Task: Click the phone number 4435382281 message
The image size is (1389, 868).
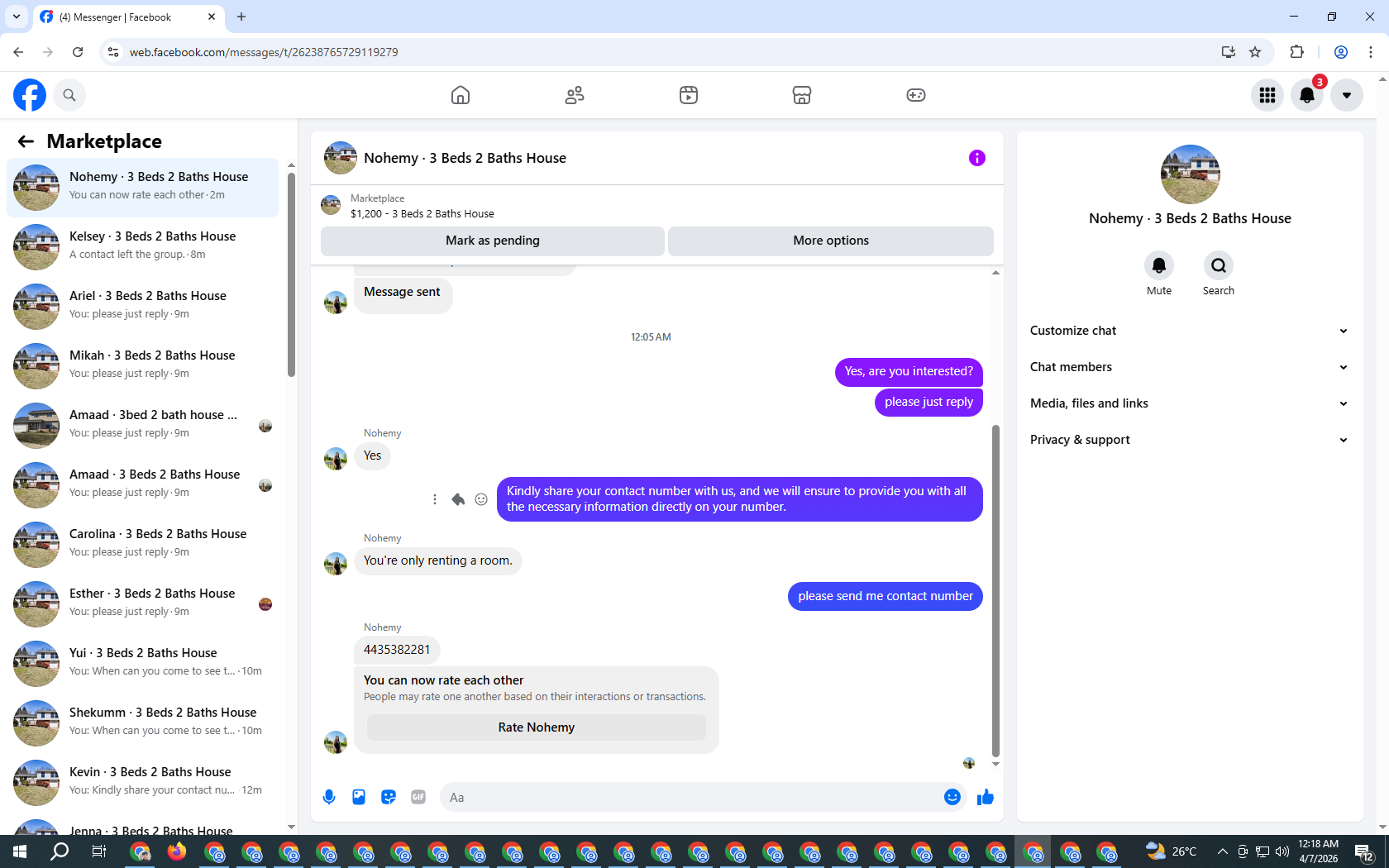Action: [397, 650]
